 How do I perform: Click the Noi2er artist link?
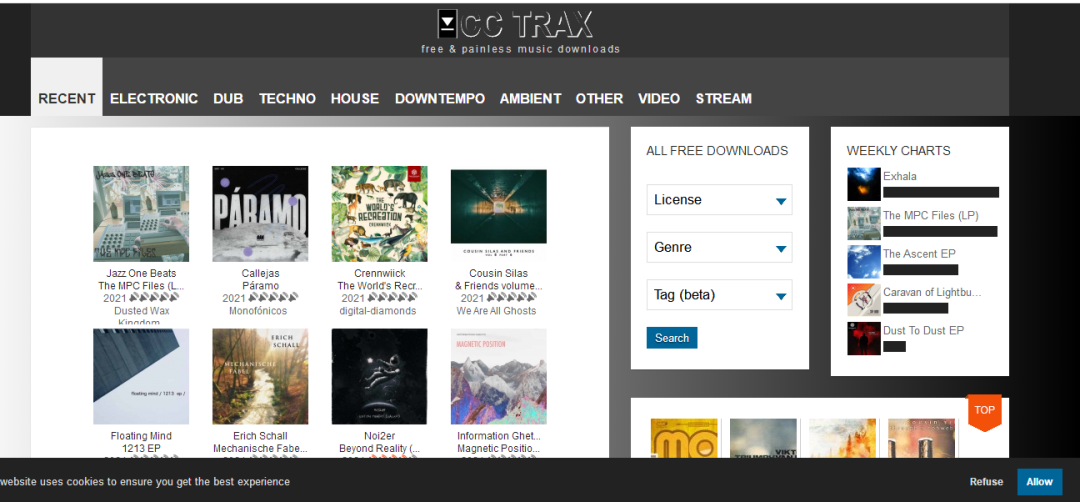(380, 436)
